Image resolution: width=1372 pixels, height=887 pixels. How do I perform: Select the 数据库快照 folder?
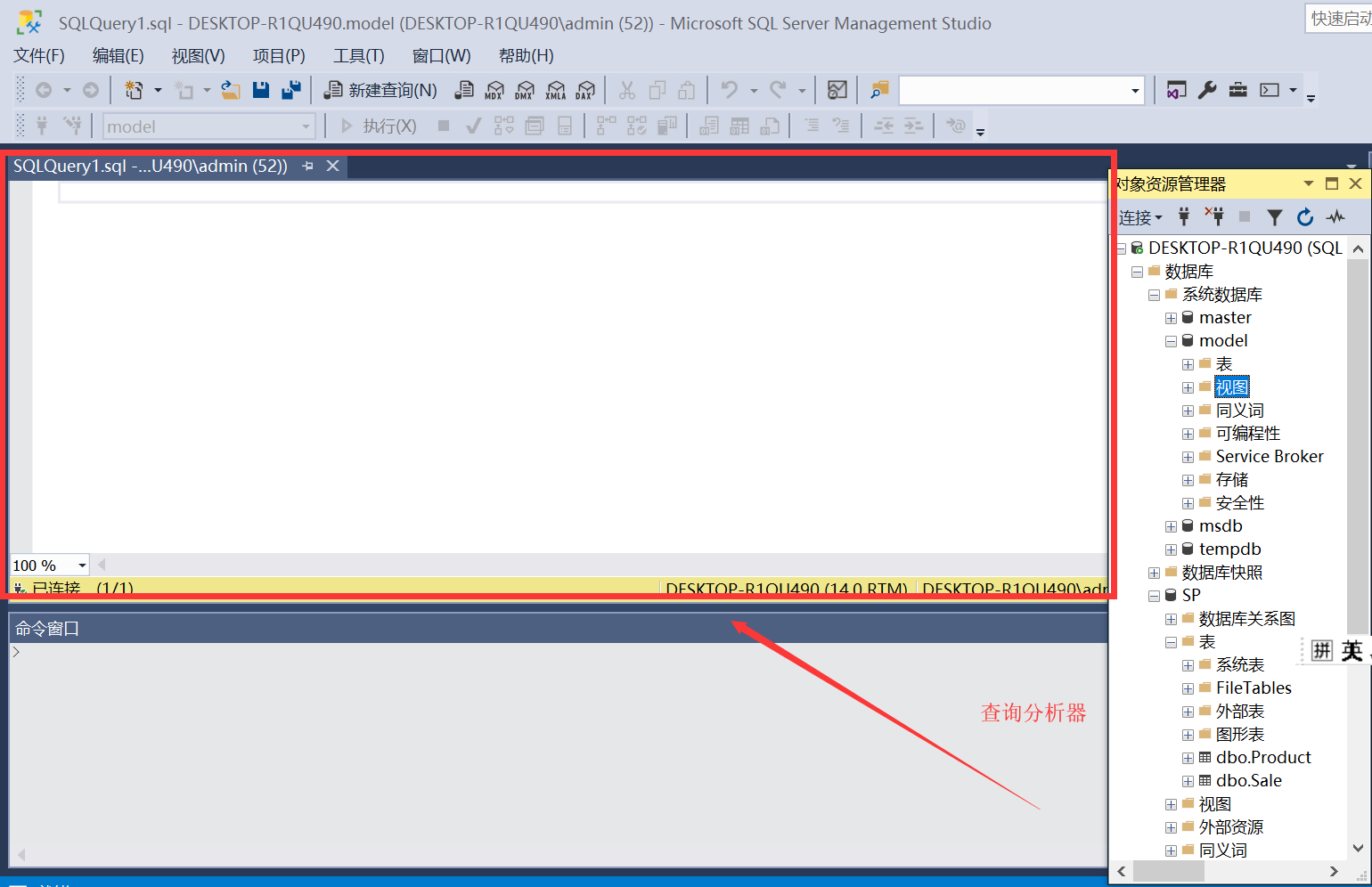click(x=1222, y=572)
